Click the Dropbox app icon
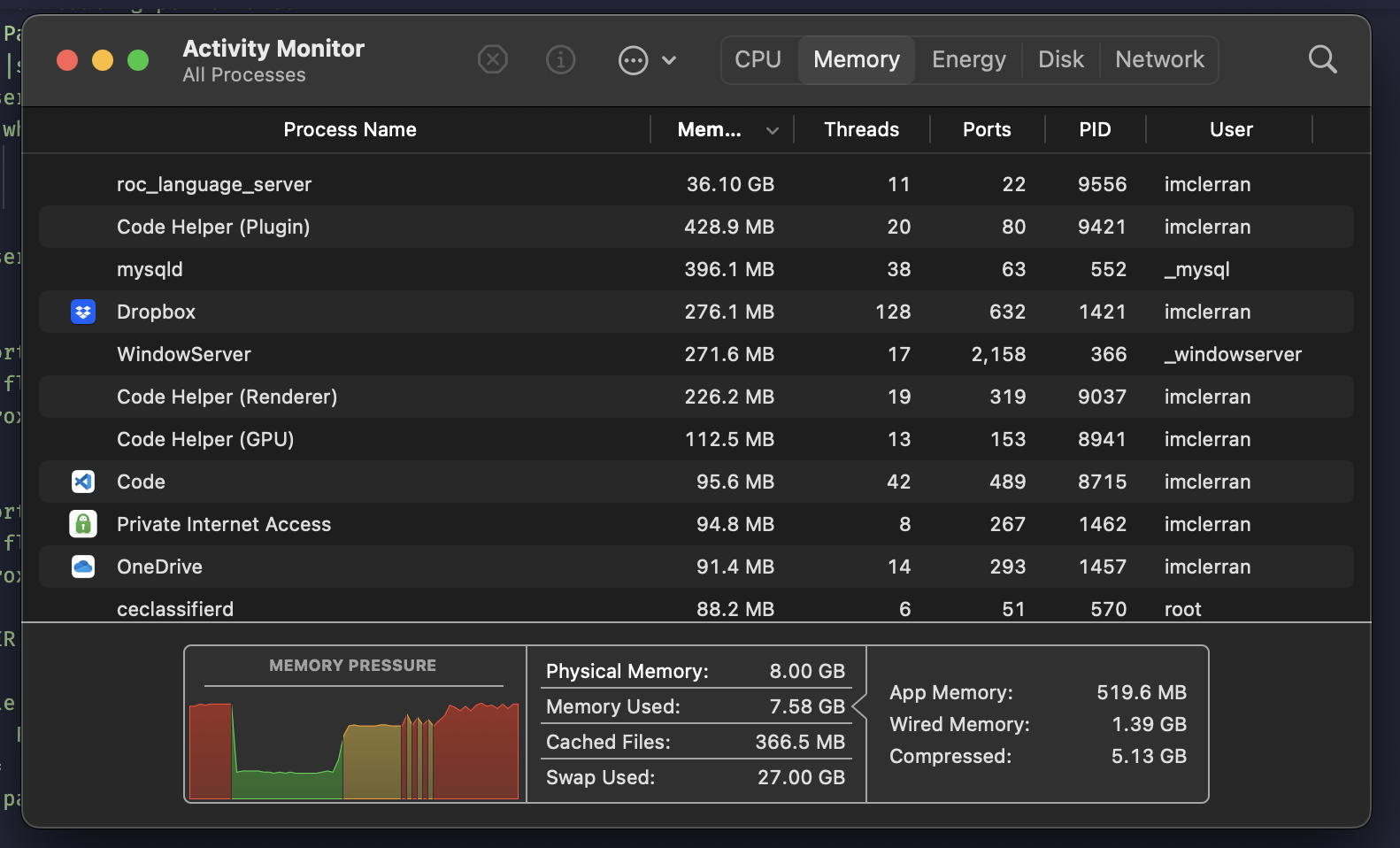Image resolution: width=1400 pixels, height=848 pixels. coord(83,312)
